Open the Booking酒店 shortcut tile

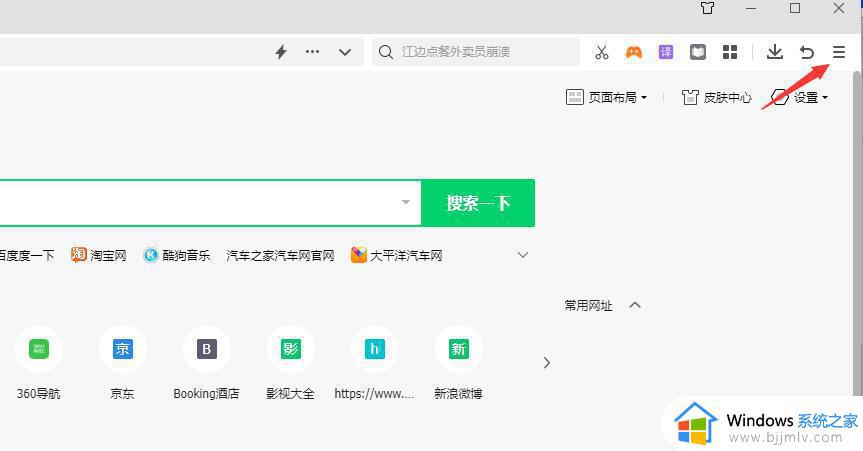[206, 363]
